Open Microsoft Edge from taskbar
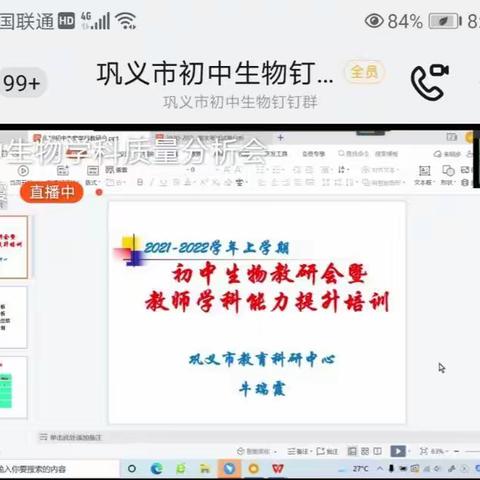Screen dimensions: 480x480 tap(156, 469)
